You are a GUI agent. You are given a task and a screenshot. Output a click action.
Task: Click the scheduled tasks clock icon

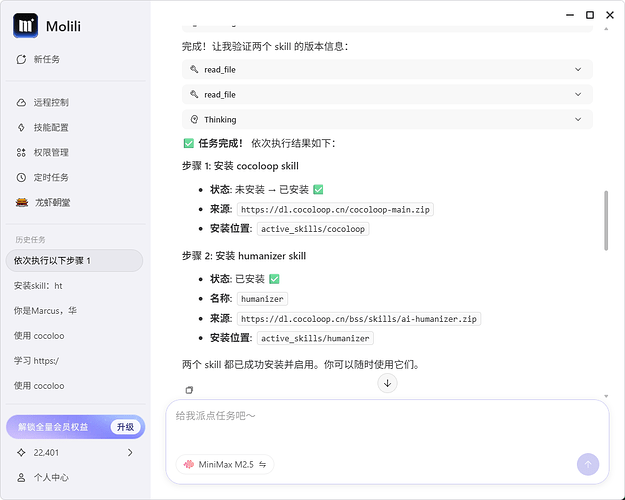(x=21, y=177)
